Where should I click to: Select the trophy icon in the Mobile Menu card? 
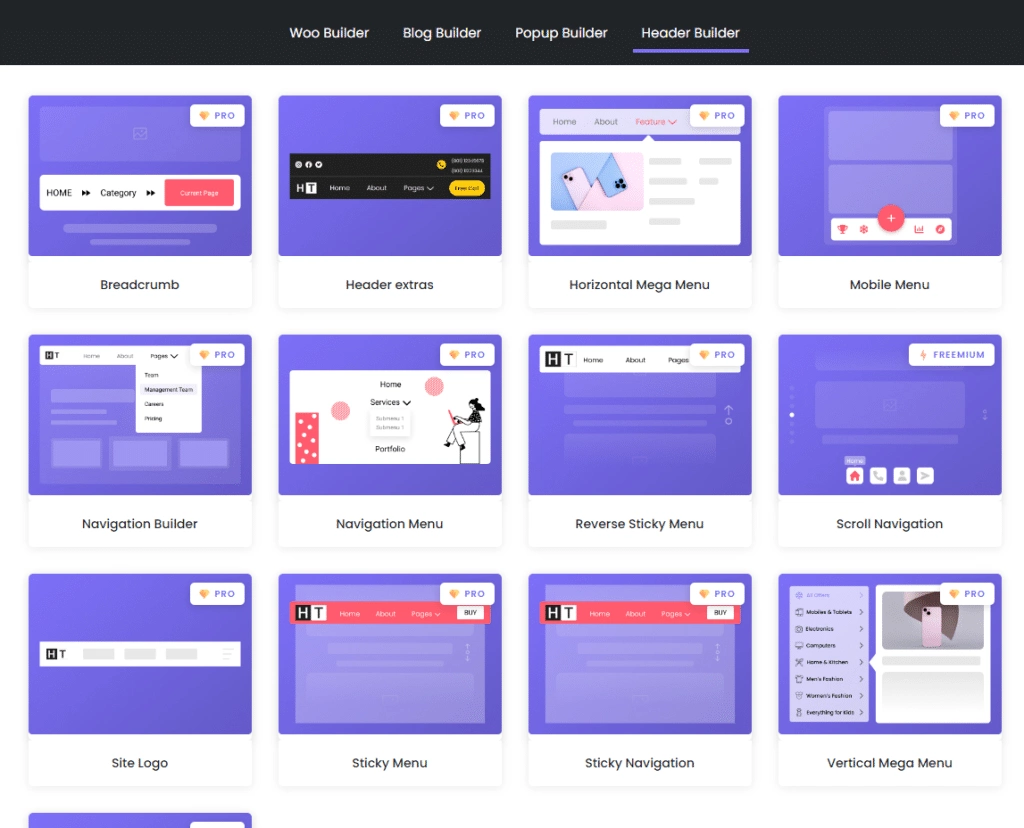tap(842, 229)
